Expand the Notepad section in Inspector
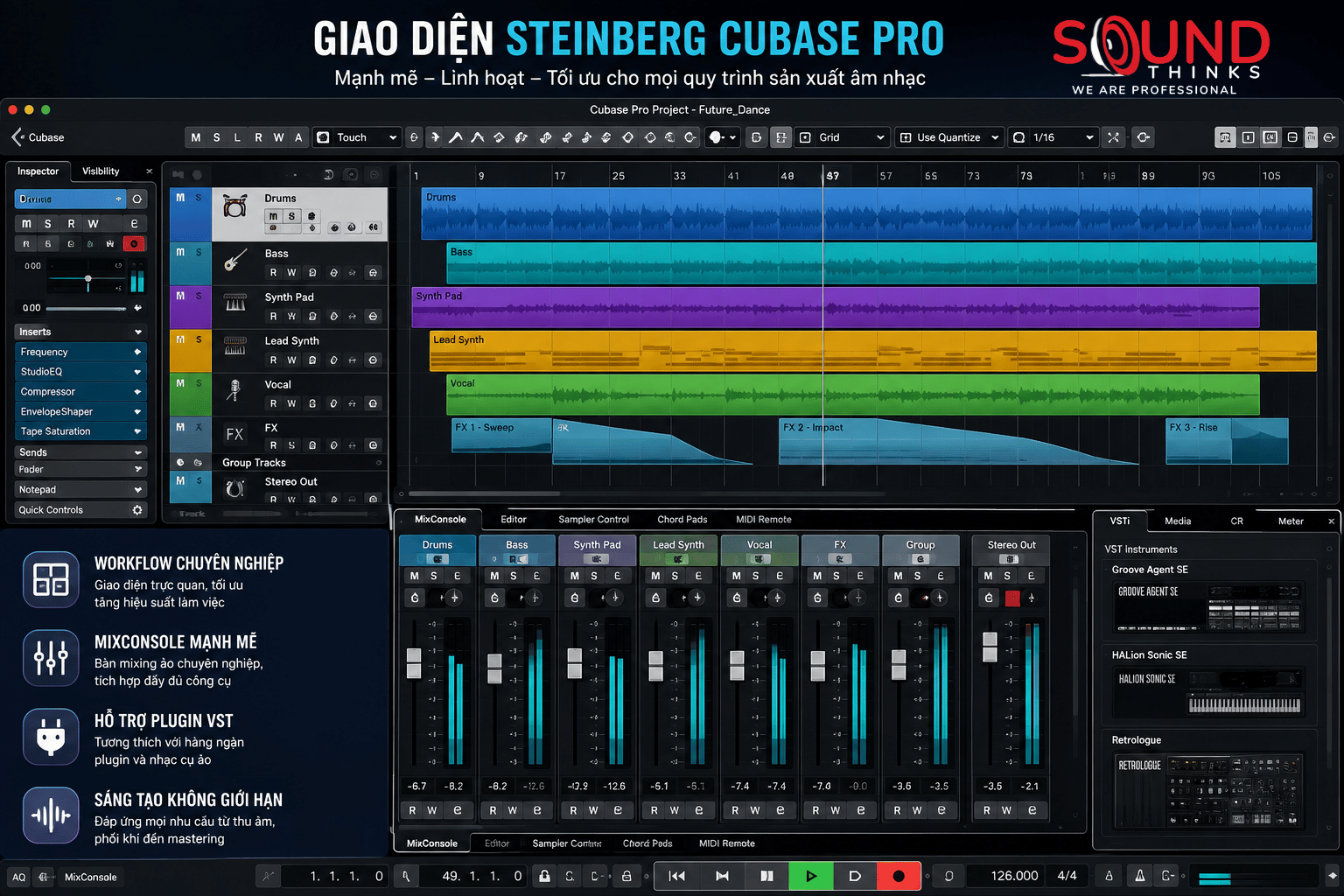Image resolution: width=1344 pixels, height=896 pixels. (80, 490)
